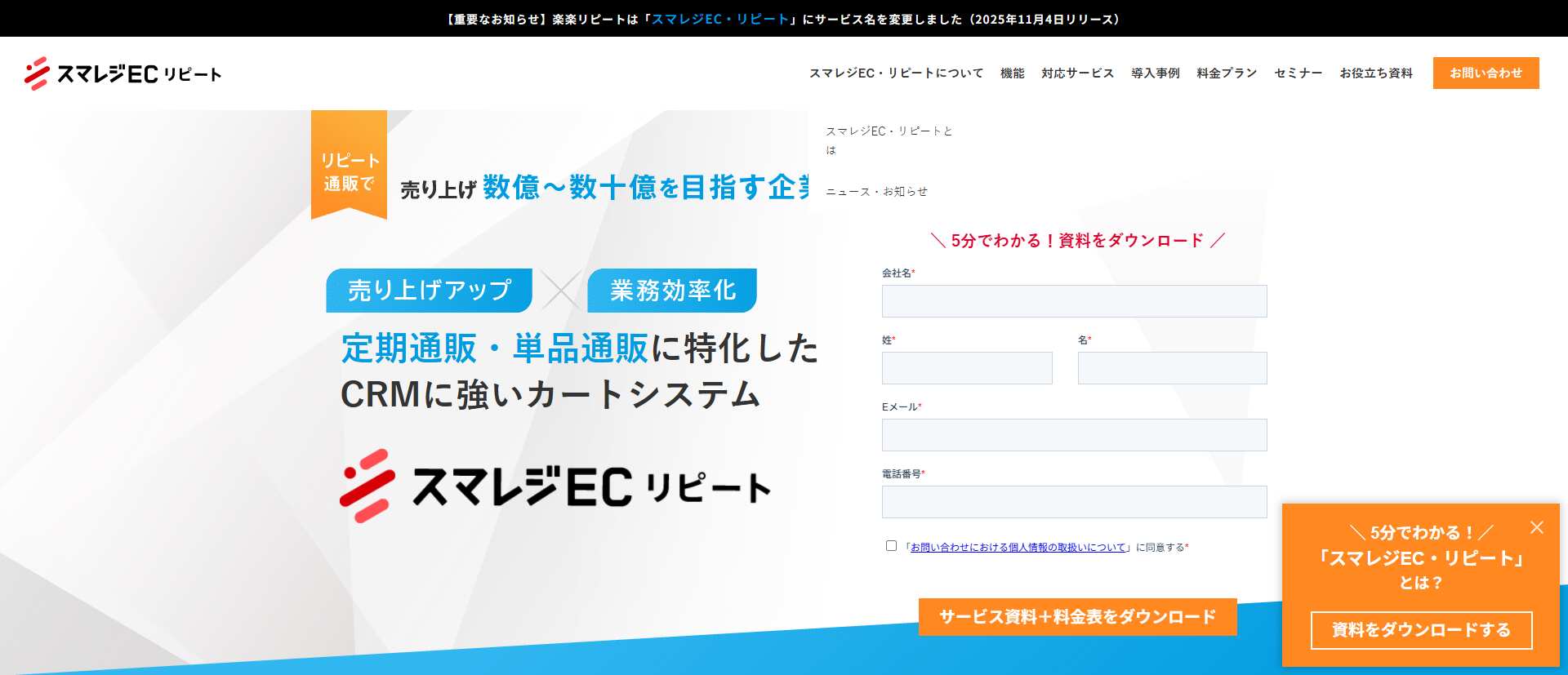The image size is (1568, 675).
Task: Click the スマレジEC リピート header logo
Action: tap(122, 73)
